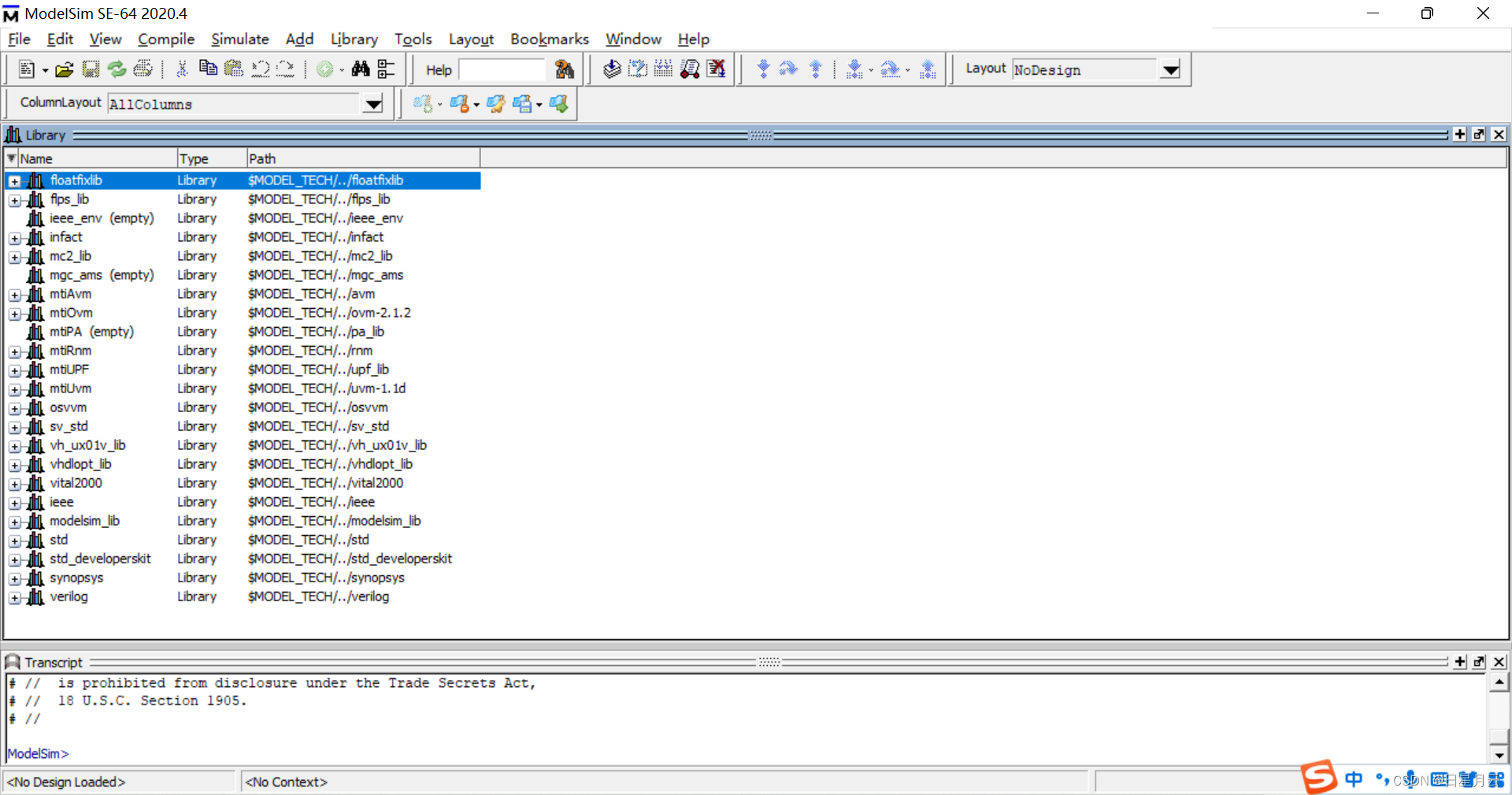Viewport: 1512px width, 795px height.
Task: Open the Tools menu
Action: click(413, 39)
